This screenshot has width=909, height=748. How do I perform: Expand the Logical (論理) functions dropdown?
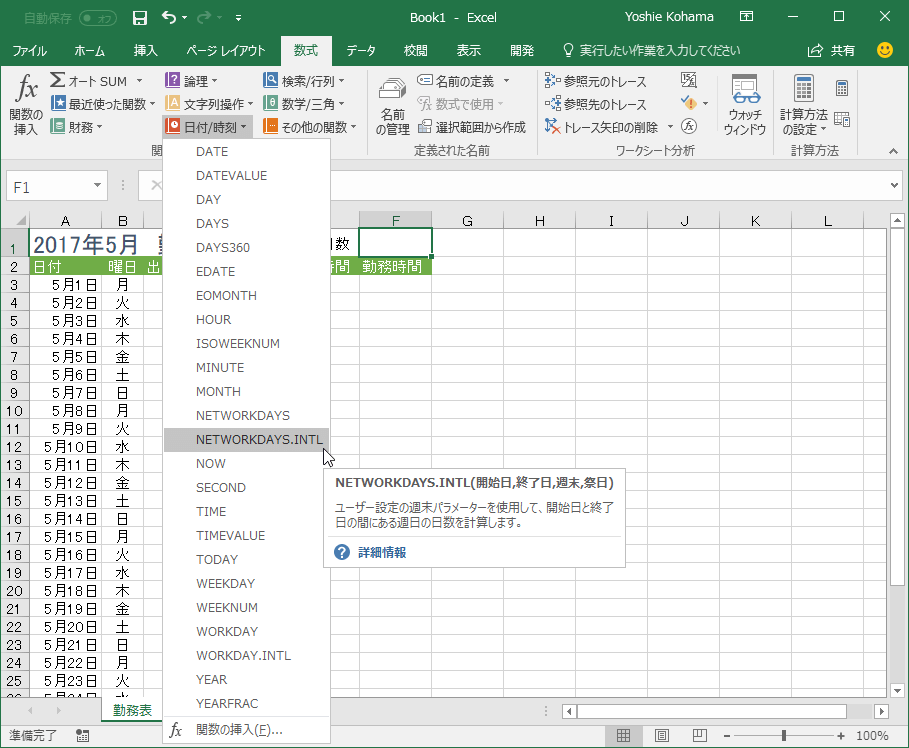192,81
